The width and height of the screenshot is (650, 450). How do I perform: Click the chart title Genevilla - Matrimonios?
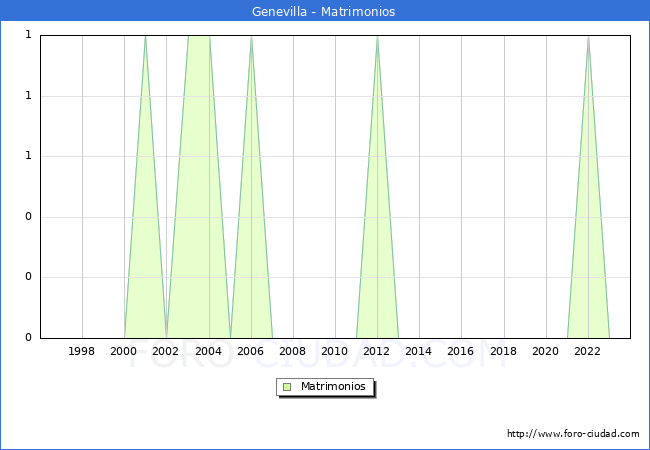(x=324, y=12)
